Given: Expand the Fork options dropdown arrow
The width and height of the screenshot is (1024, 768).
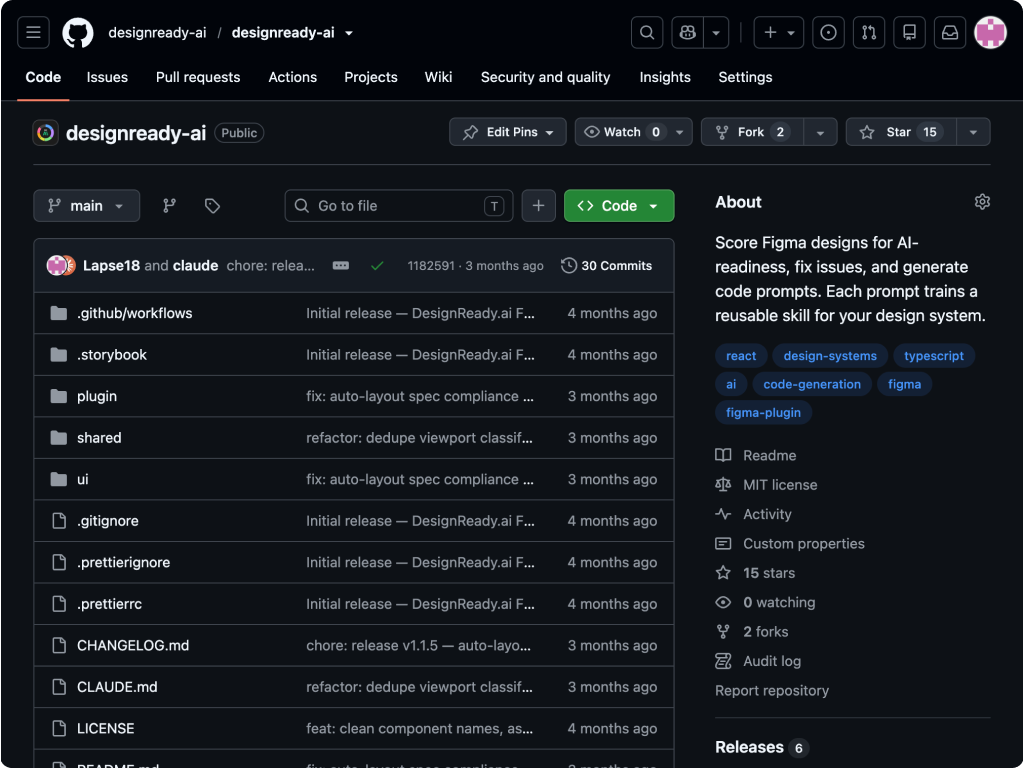Looking at the screenshot, I should click(820, 132).
